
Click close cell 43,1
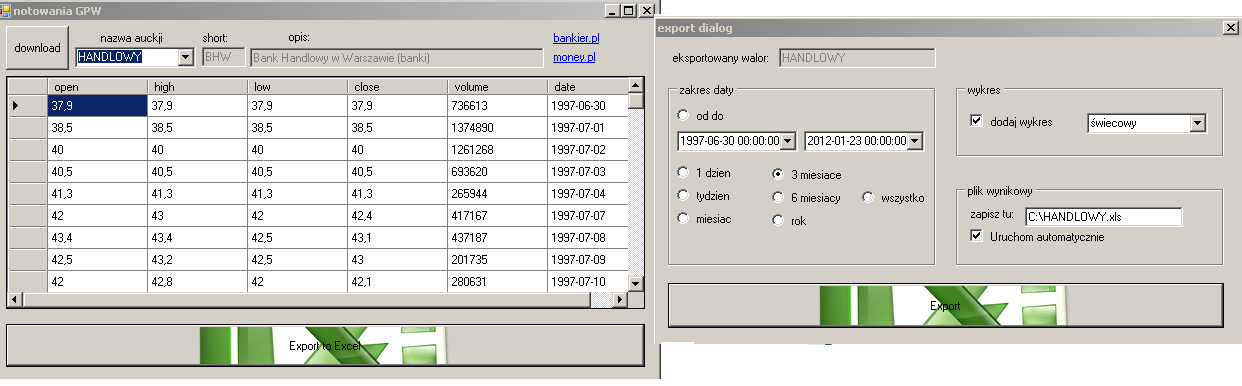pyautogui.click(x=397, y=238)
